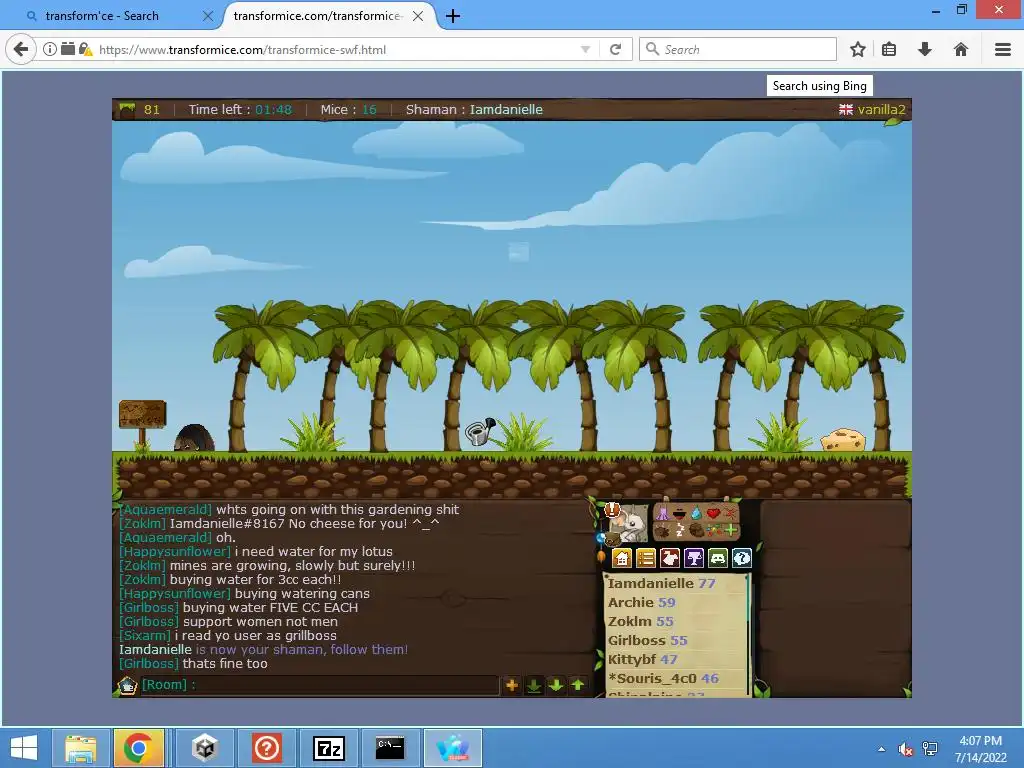Select the brown clap emote

click(x=662, y=530)
